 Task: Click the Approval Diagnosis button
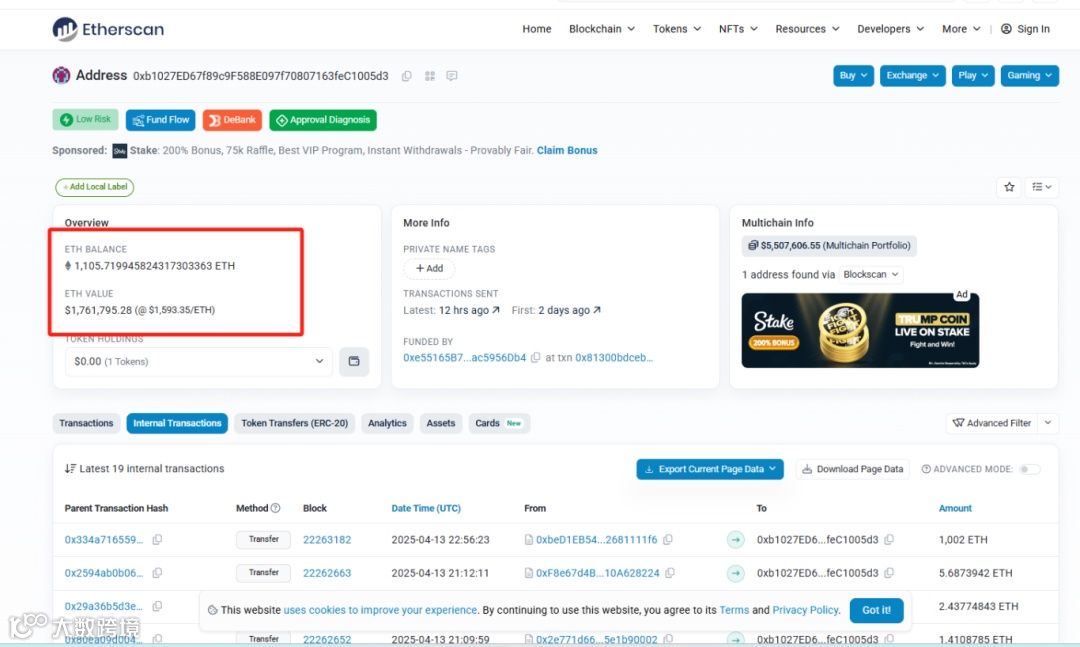pyautogui.click(x=323, y=120)
